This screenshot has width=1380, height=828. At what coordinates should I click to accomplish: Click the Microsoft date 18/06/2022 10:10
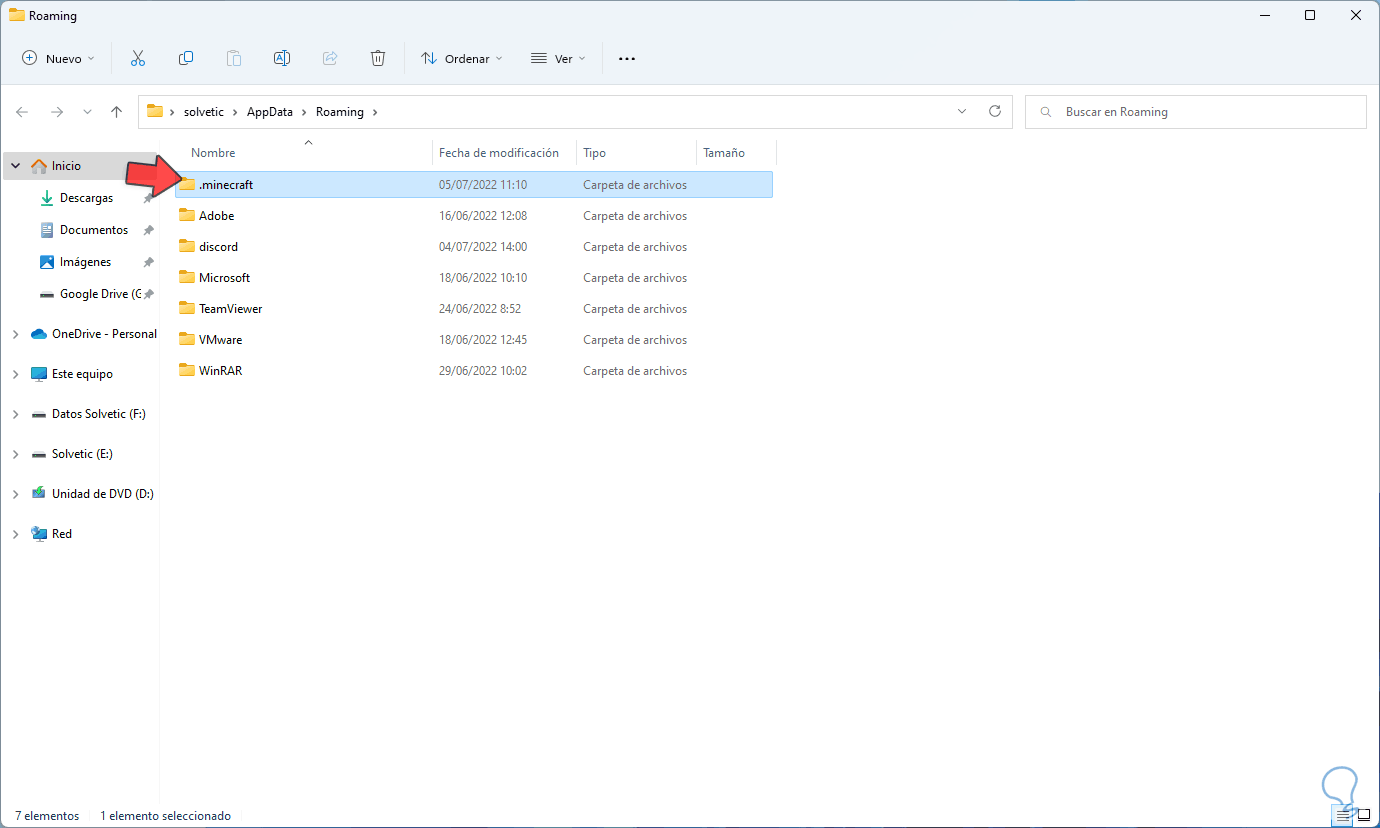pos(483,278)
